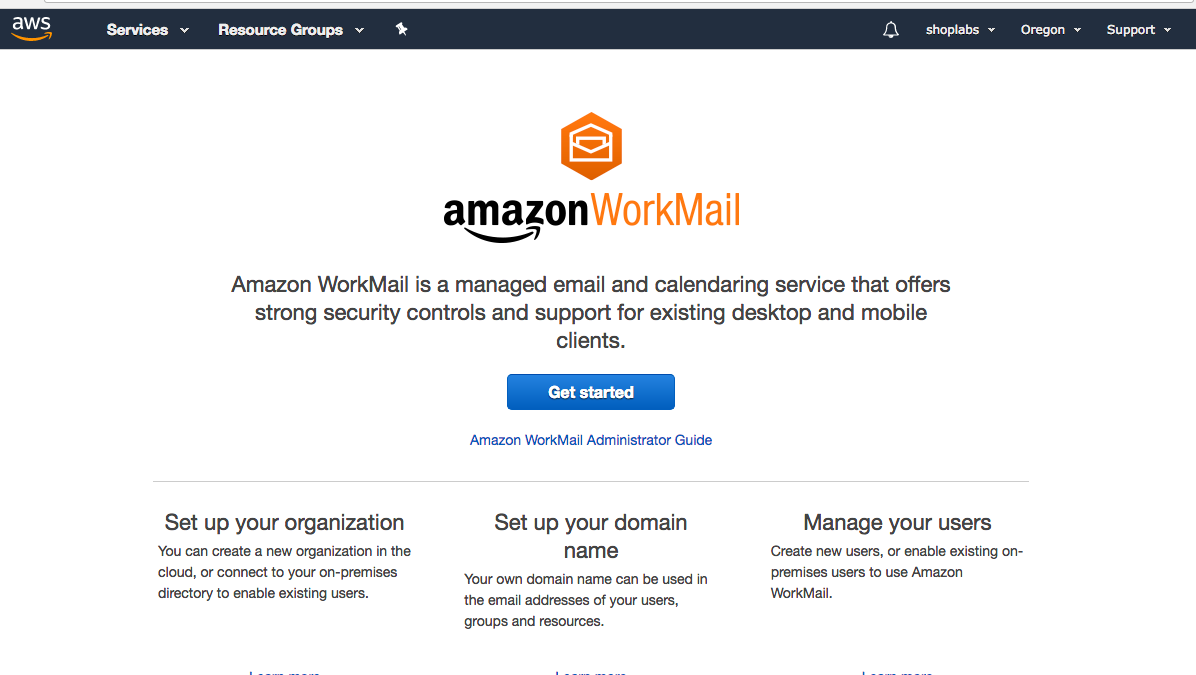Click the Get started button
The image size is (1196, 675).
(590, 392)
